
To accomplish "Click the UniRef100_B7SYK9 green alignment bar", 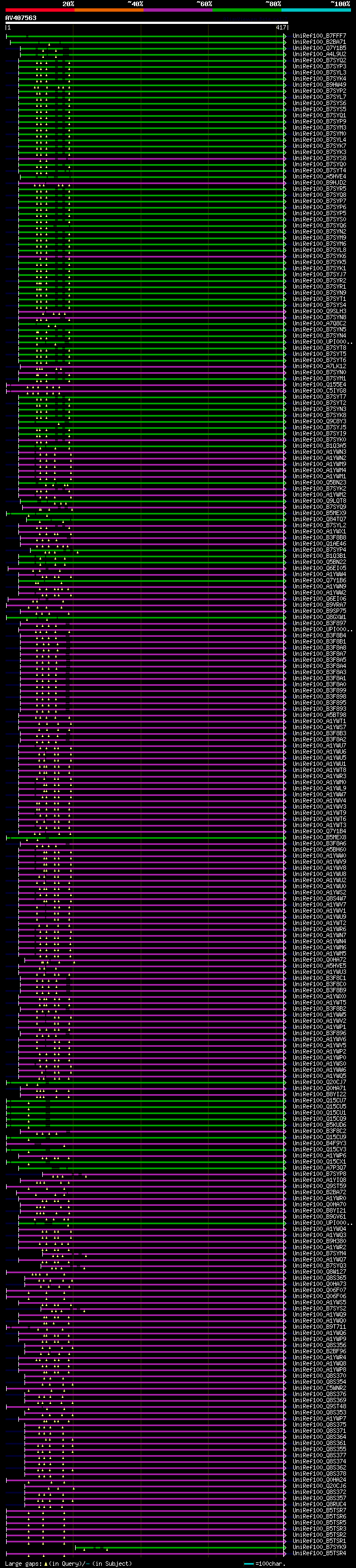I will [x=180, y=1547].
